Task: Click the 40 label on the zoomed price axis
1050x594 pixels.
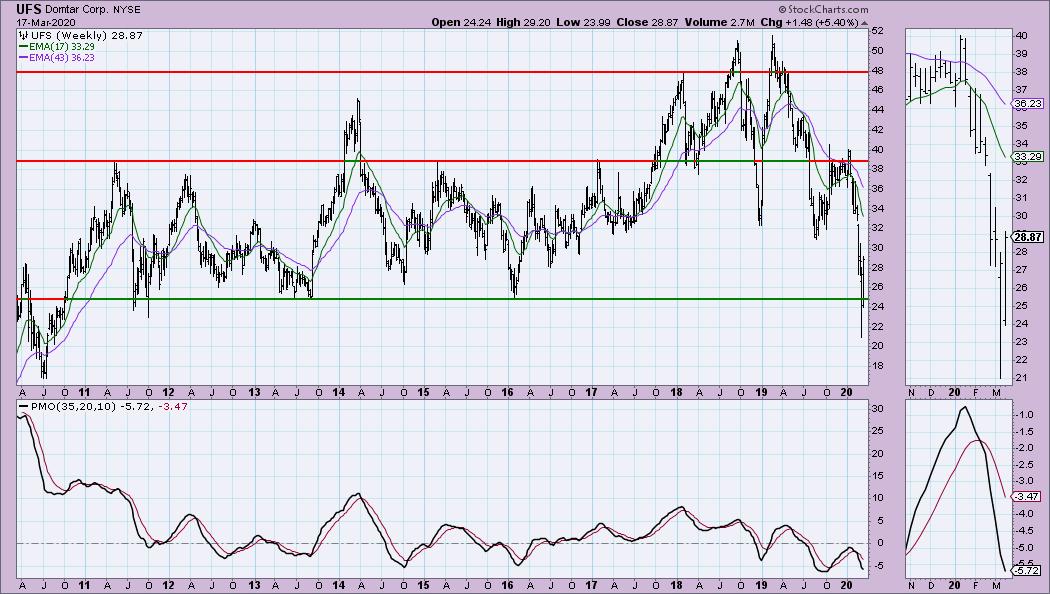Action: click(1022, 35)
